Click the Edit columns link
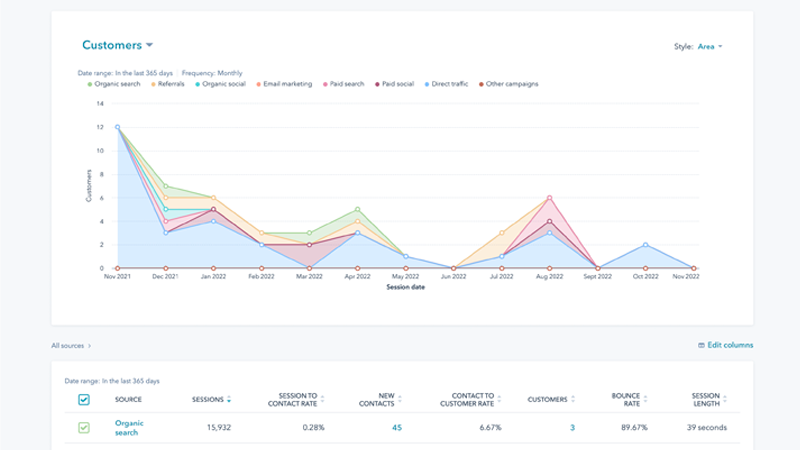 725,346
